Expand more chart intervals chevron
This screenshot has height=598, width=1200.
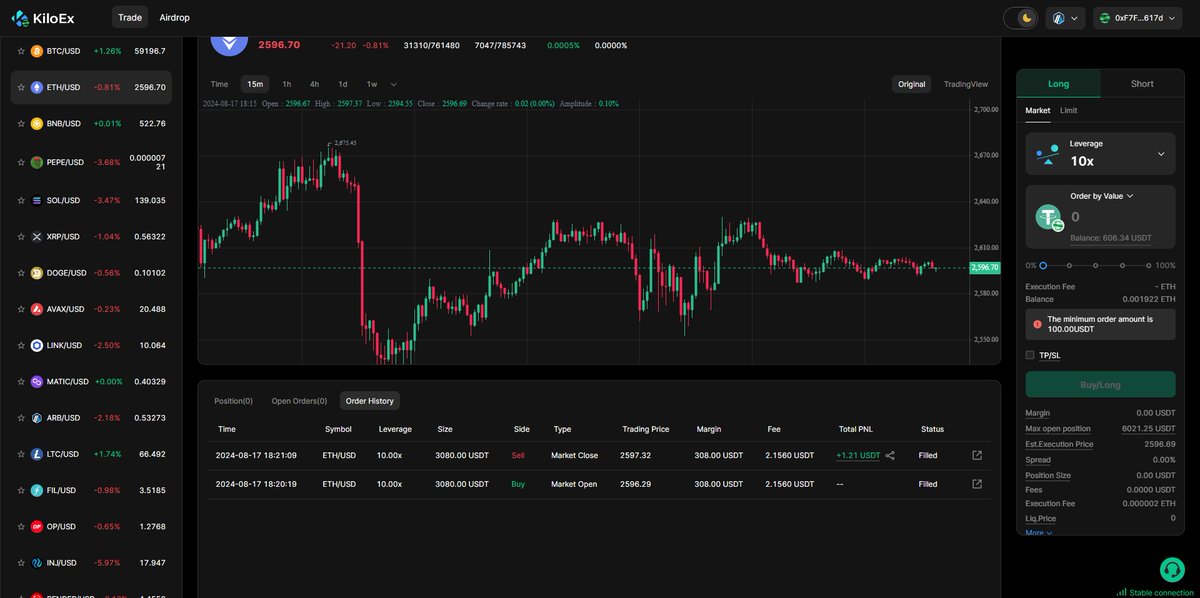click(x=394, y=84)
